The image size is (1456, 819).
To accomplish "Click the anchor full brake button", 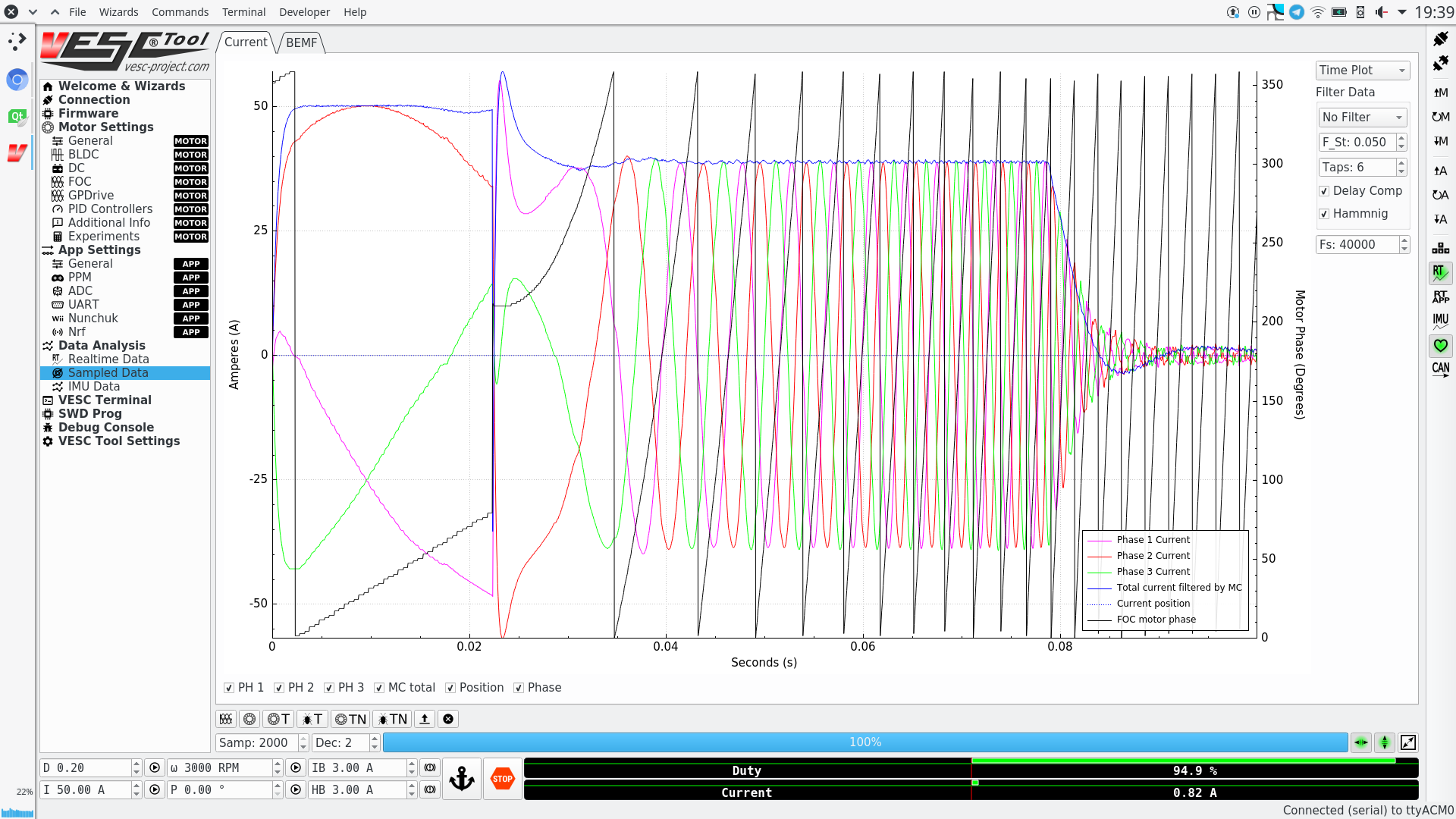I will coord(462,779).
